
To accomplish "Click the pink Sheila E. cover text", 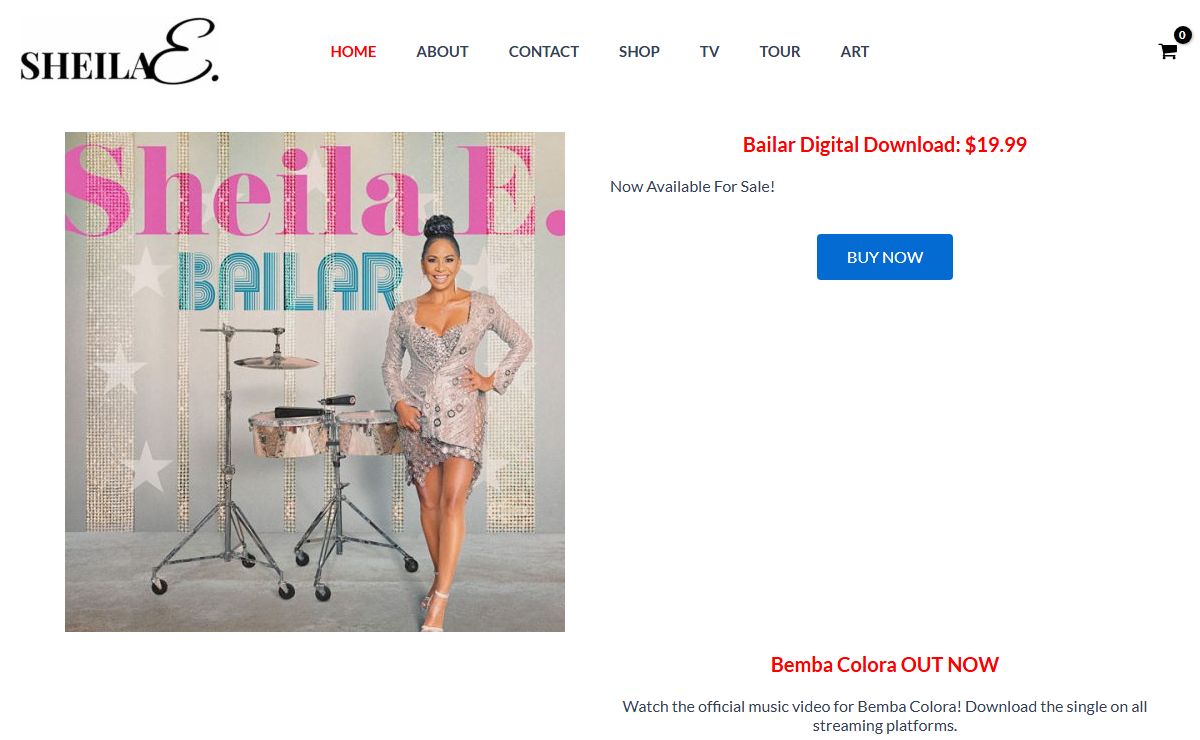I will click(x=315, y=190).
